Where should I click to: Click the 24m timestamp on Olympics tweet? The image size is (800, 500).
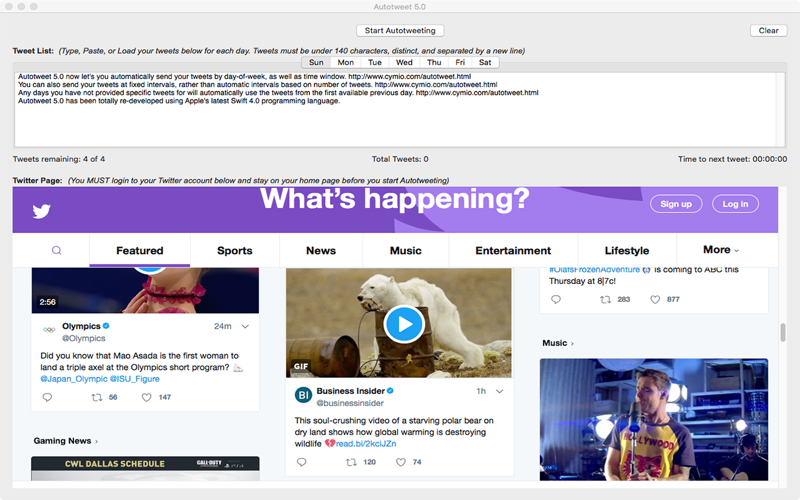pyautogui.click(x=222, y=327)
